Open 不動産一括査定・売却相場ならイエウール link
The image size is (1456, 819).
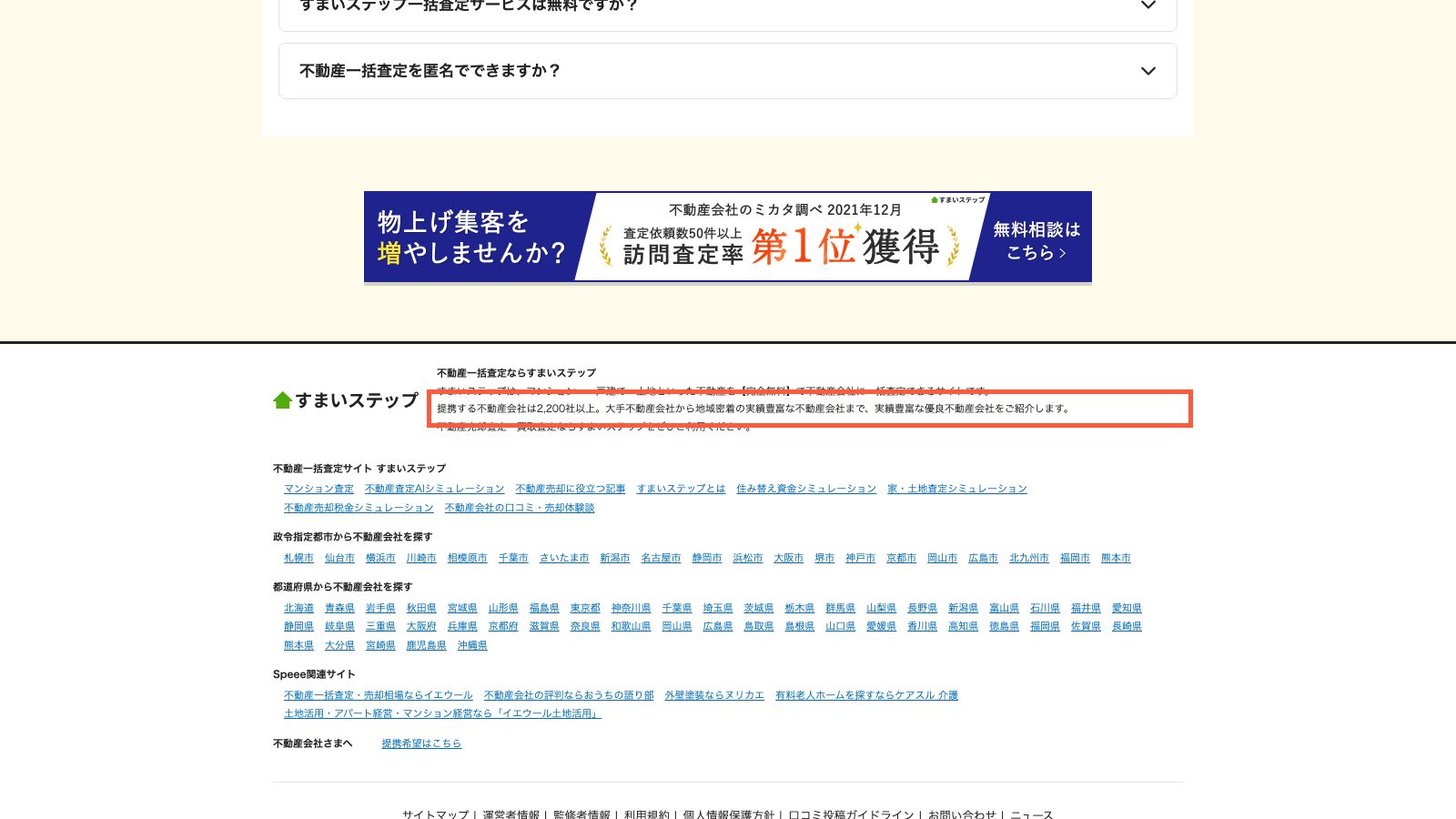point(379,695)
